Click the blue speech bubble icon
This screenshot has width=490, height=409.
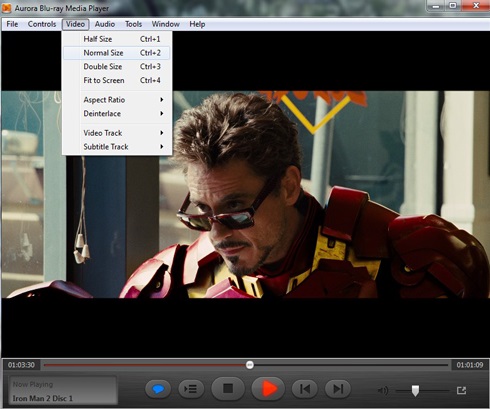coord(158,389)
